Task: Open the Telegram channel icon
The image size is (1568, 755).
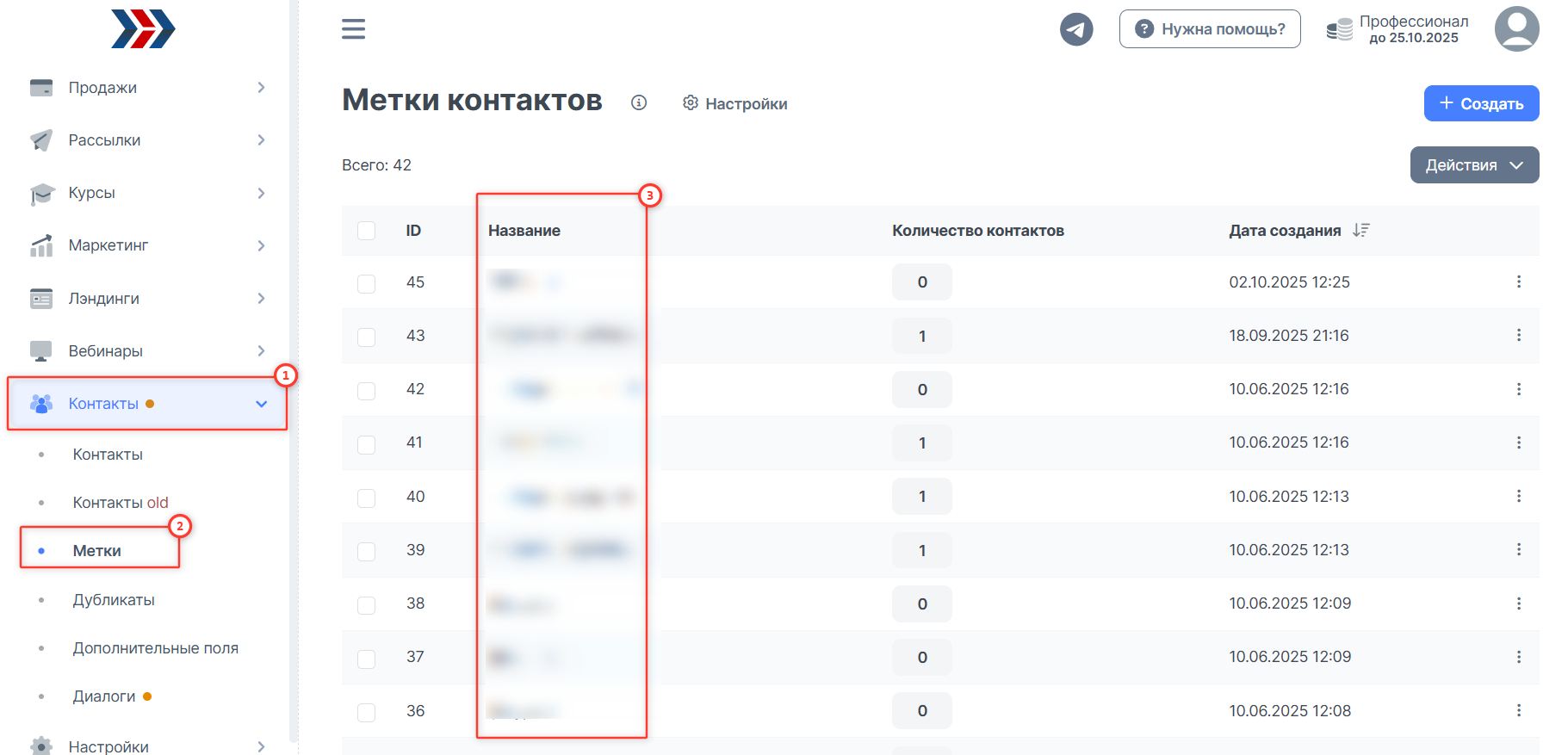Action: (1075, 29)
